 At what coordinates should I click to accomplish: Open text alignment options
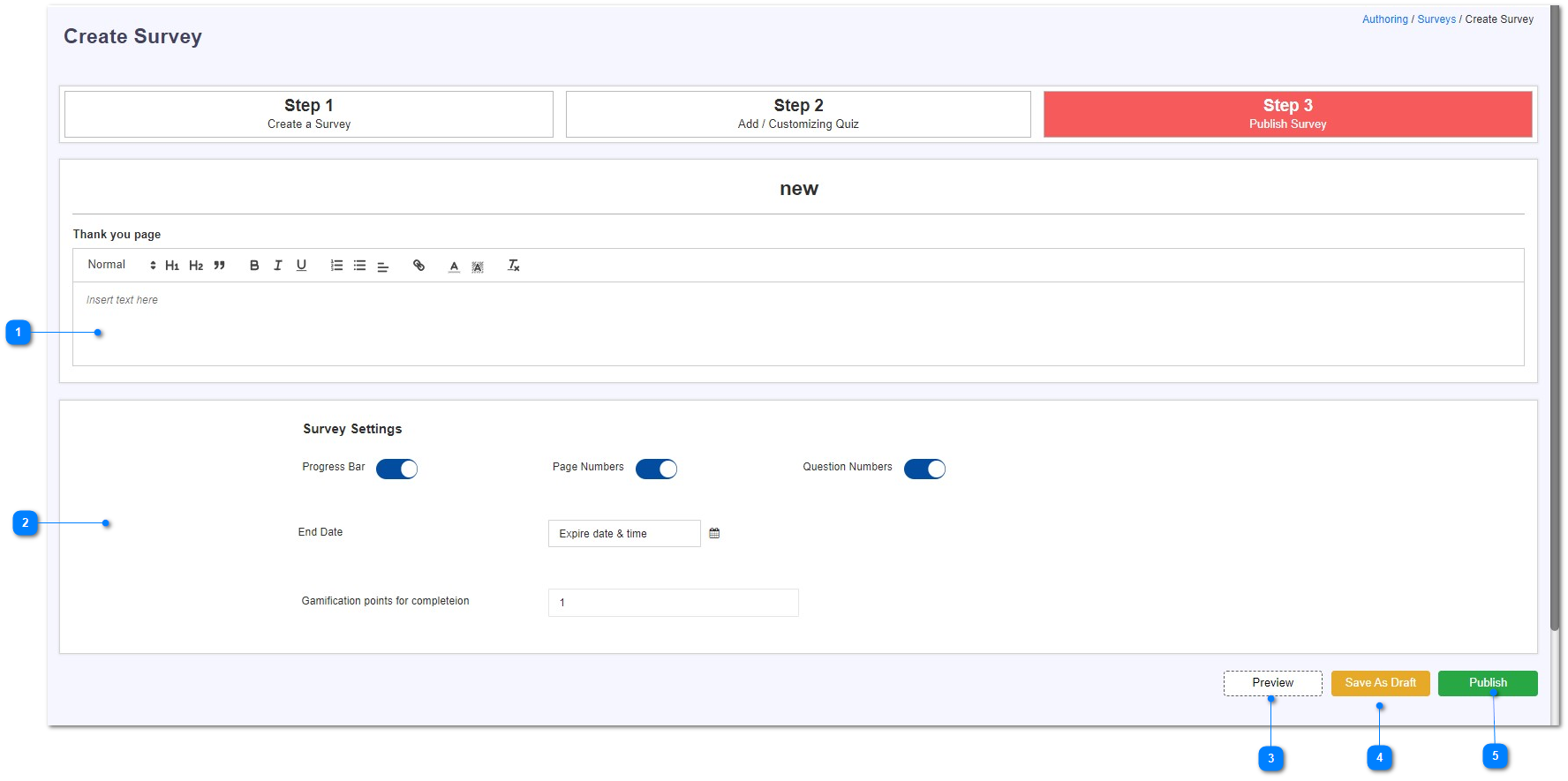pos(383,266)
